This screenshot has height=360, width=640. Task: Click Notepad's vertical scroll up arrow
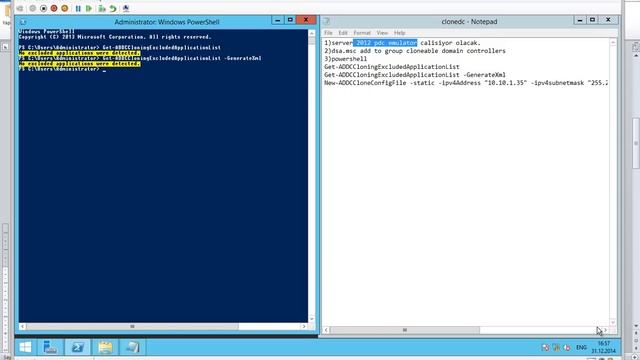point(613,42)
